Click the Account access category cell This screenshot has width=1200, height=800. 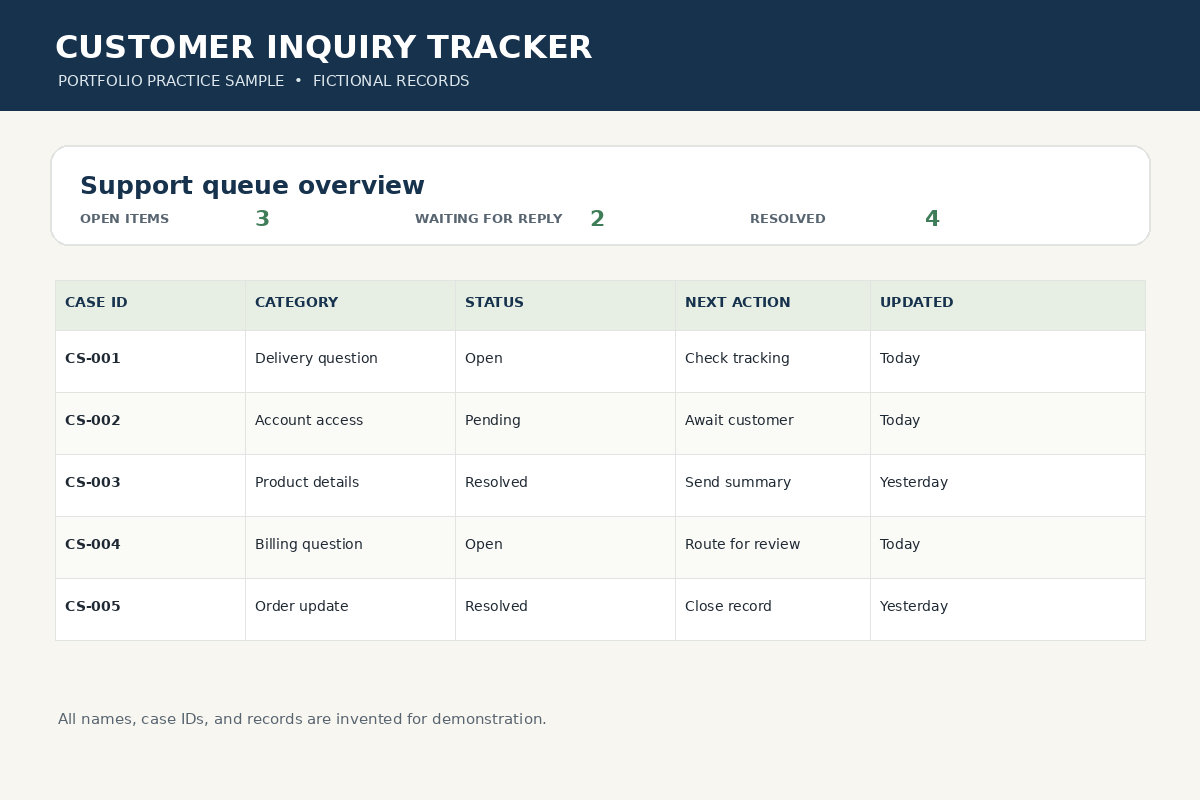coord(350,423)
